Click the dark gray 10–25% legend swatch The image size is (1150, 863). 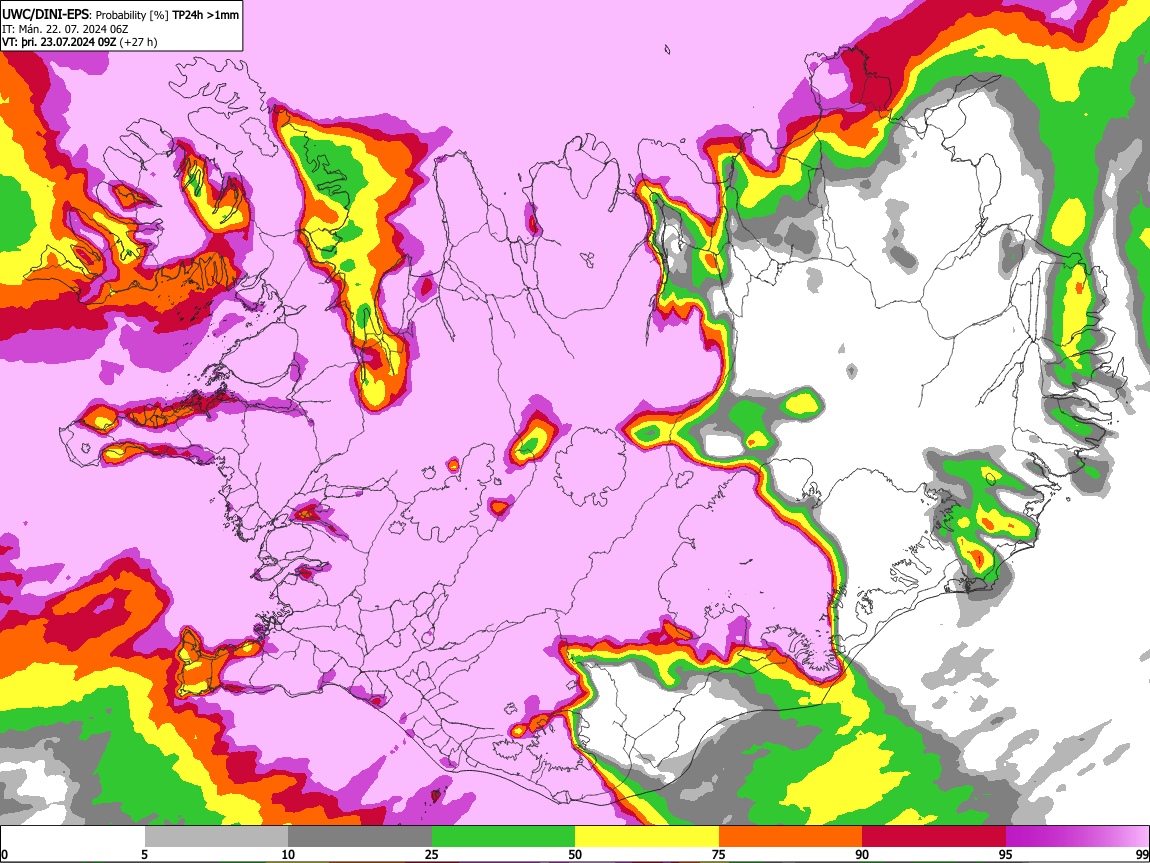pyautogui.click(x=360, y=837)
